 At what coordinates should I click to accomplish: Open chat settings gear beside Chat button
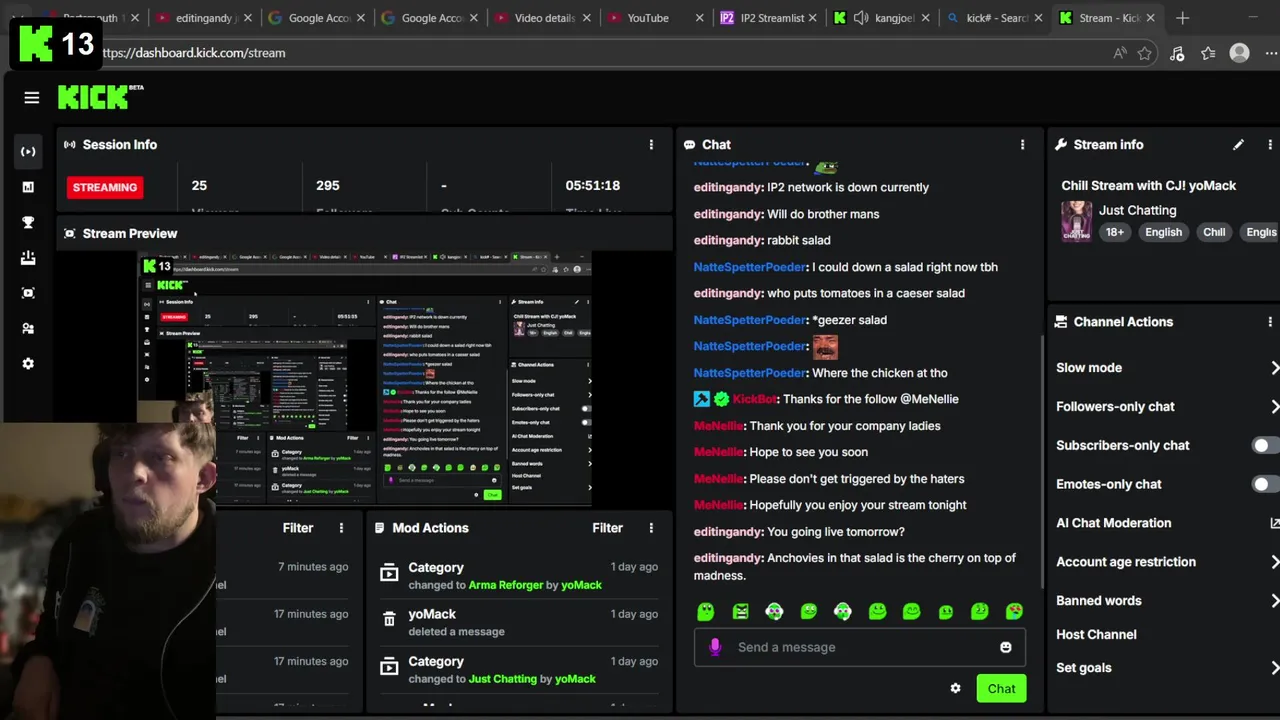tap(955, 688)
